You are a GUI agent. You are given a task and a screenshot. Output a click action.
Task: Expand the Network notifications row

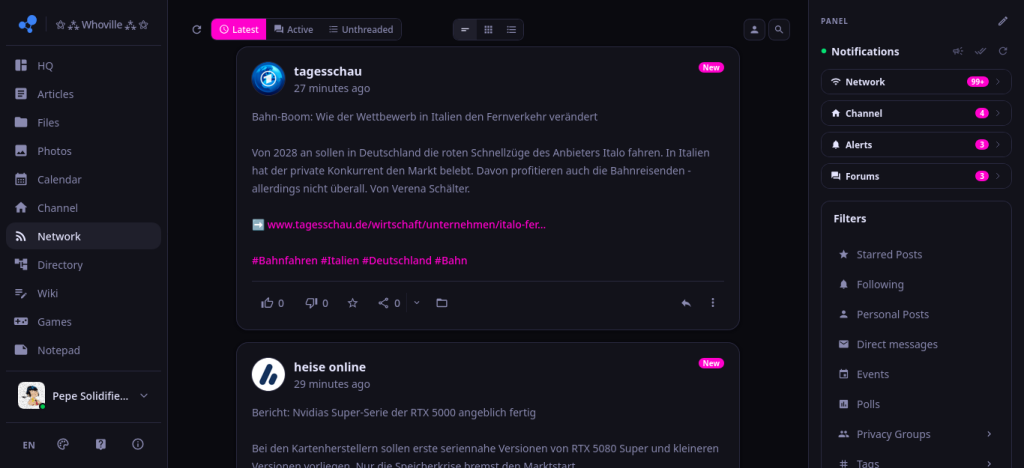(916, 82)
